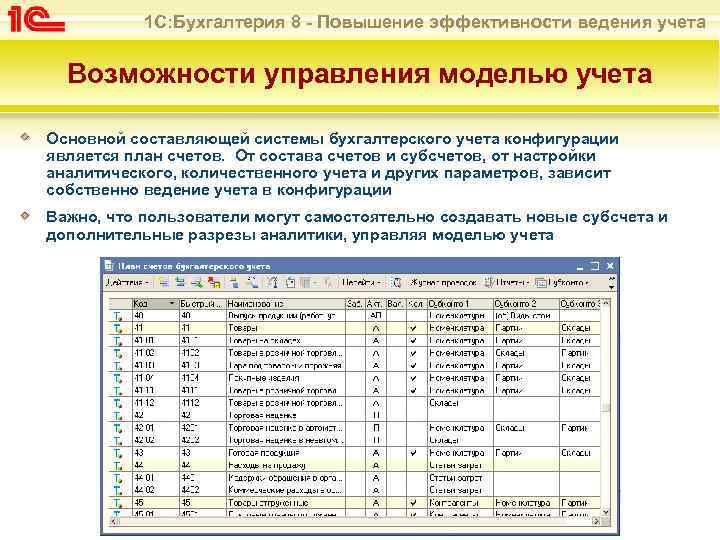
Task: Expand the toolbar overflow chevron
Action: (x=611, y=282)
